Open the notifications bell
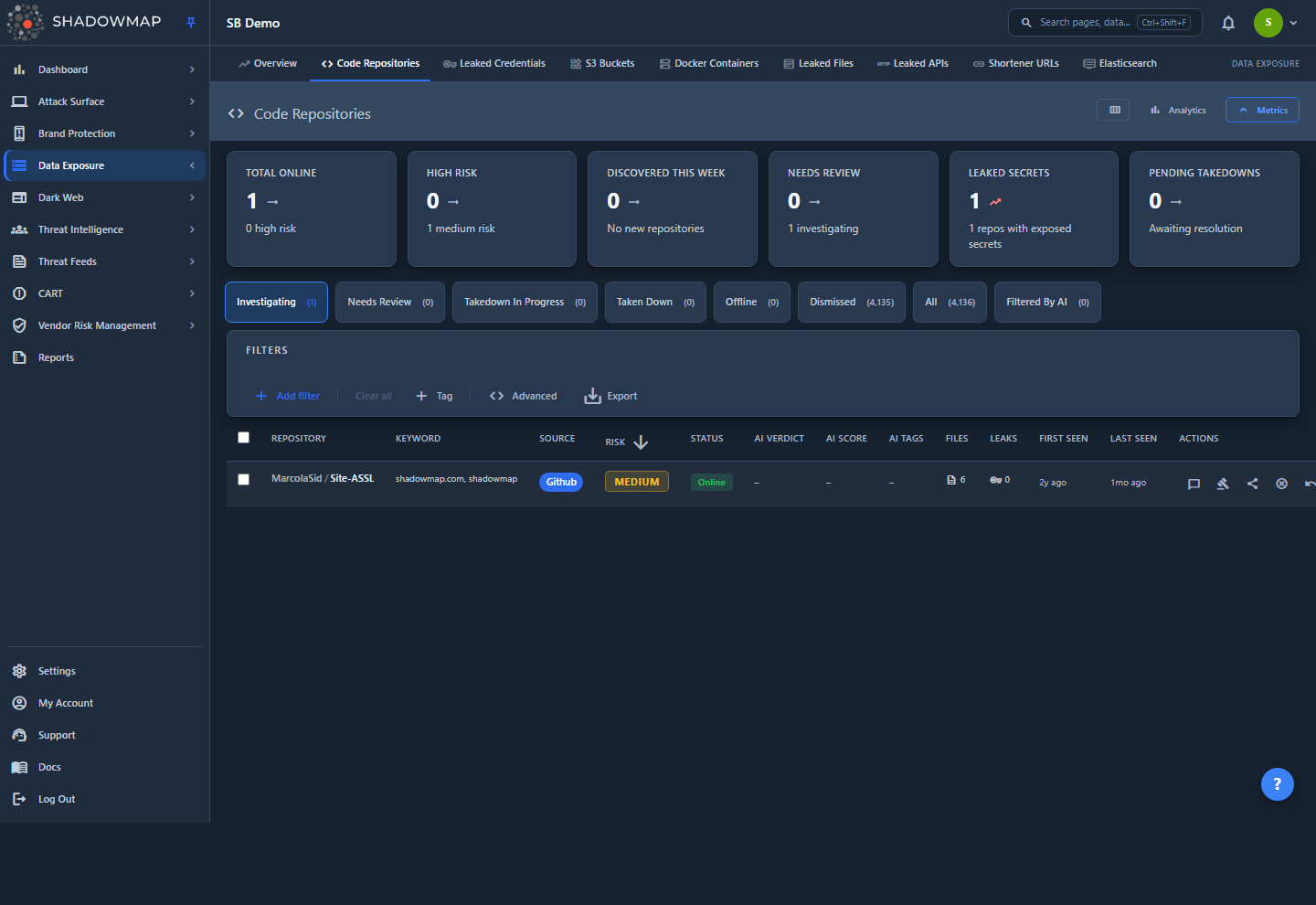Viewport: 1316px width, 905px height. (x=1228, y=23)
